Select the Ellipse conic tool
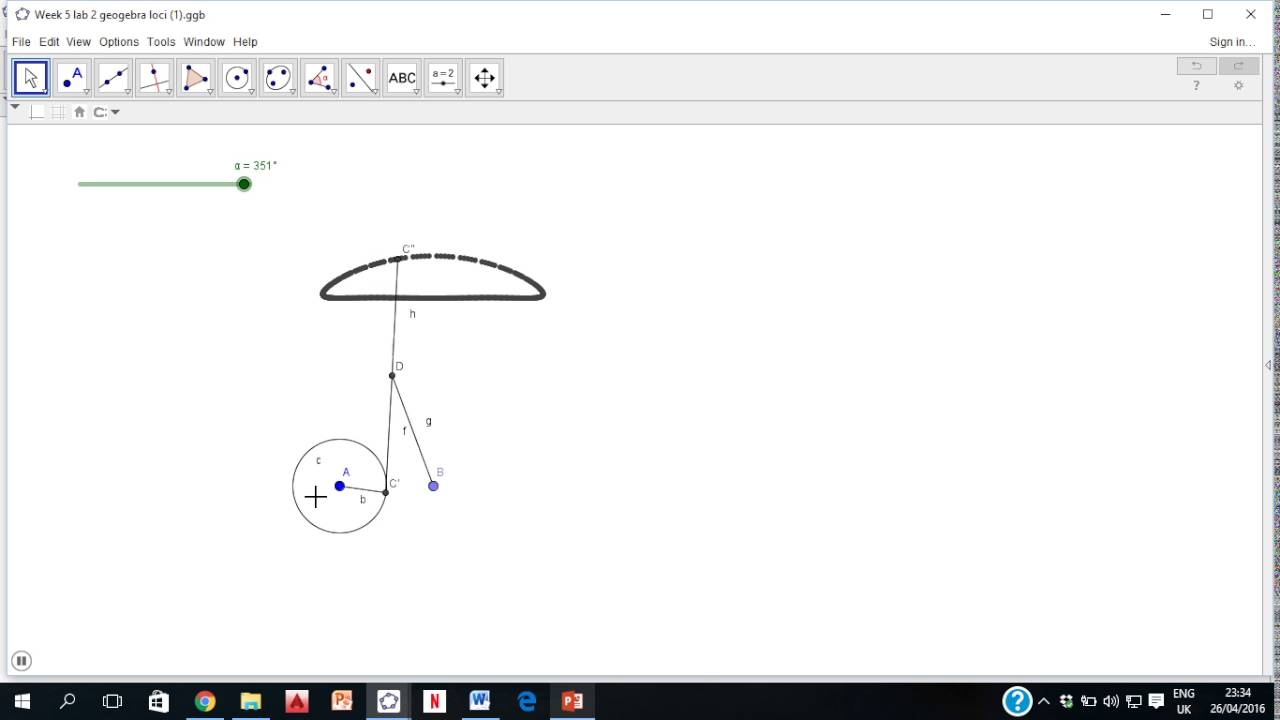The height and width of the screenshot is (720, 1280). coord(278,77)
